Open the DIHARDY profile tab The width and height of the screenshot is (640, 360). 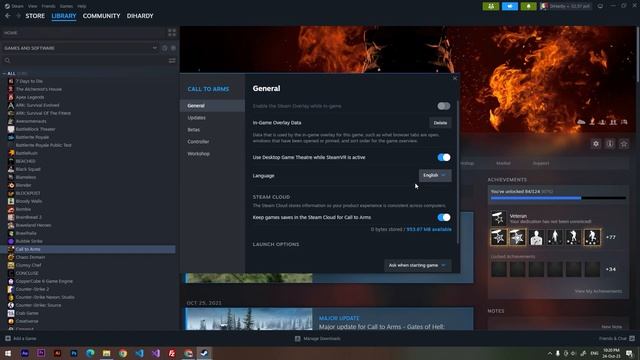140,16
